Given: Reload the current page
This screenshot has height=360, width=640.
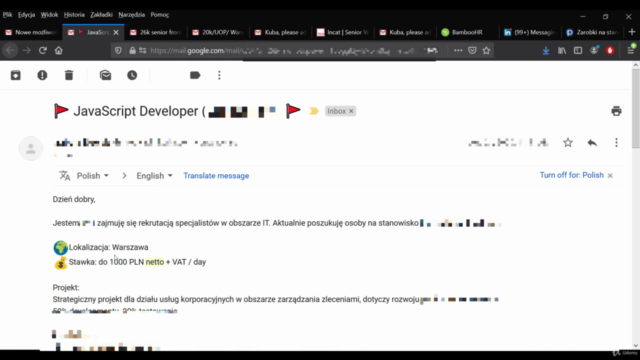Looking at the screenshot, I should tap(42, 51).
